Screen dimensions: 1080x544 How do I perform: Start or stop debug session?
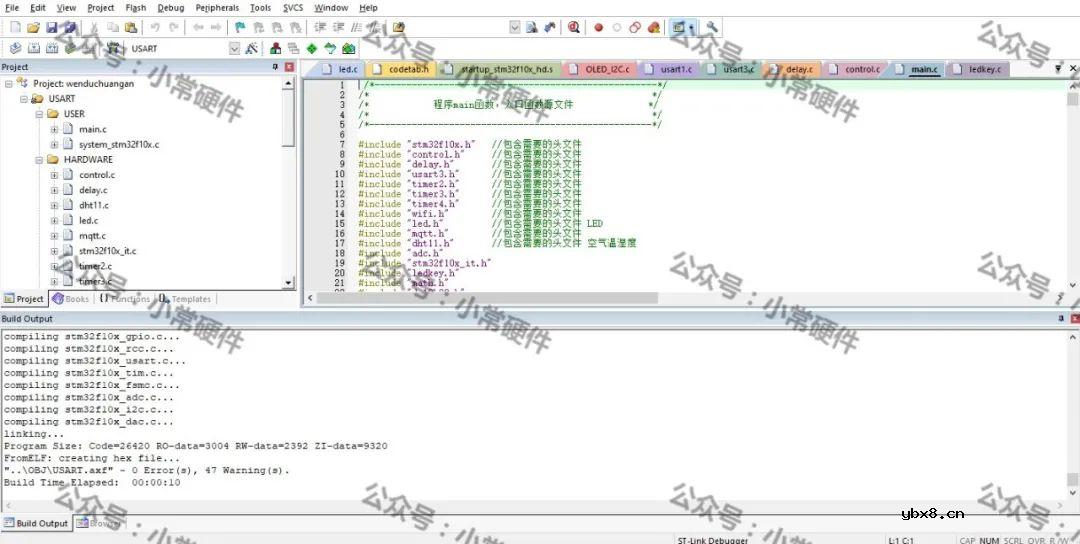click(574, 28)
